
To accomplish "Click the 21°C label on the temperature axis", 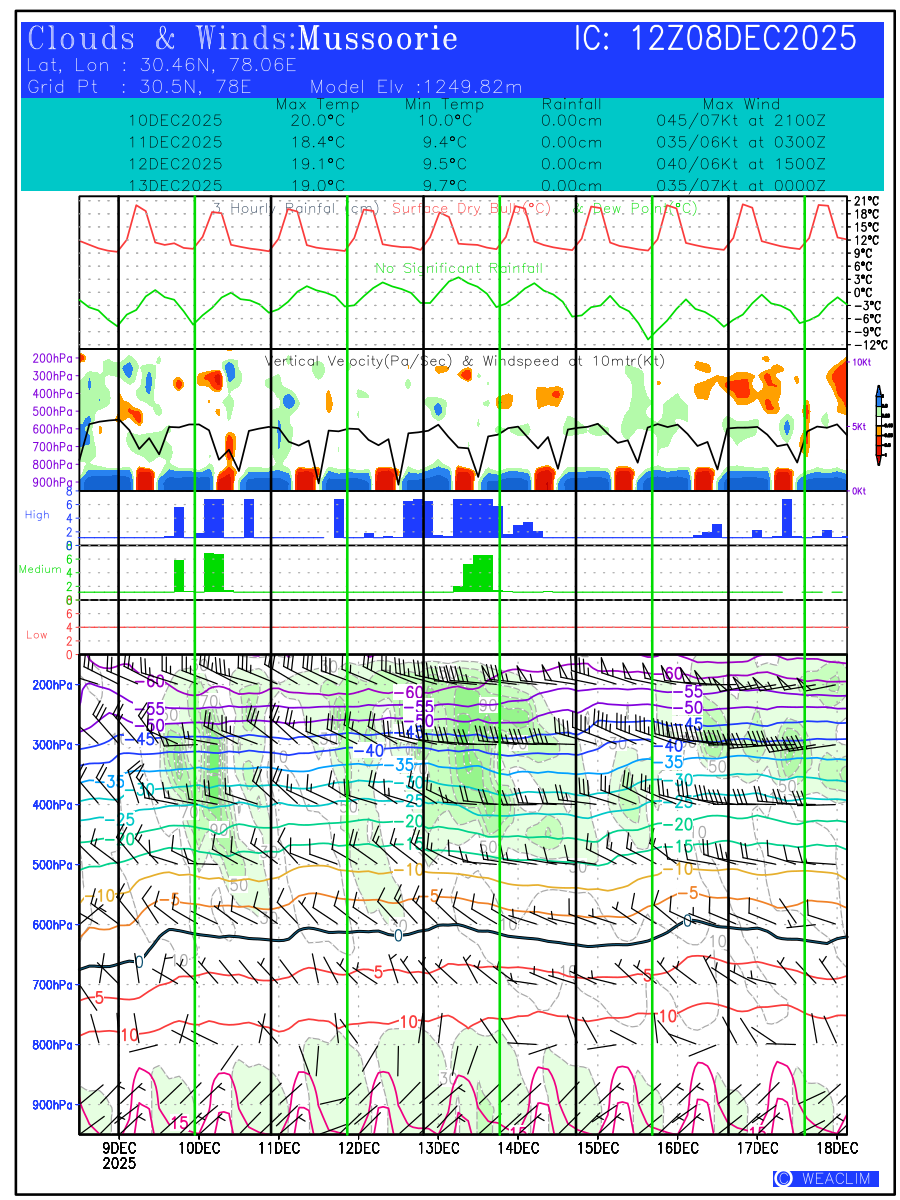I will (866, 202).
